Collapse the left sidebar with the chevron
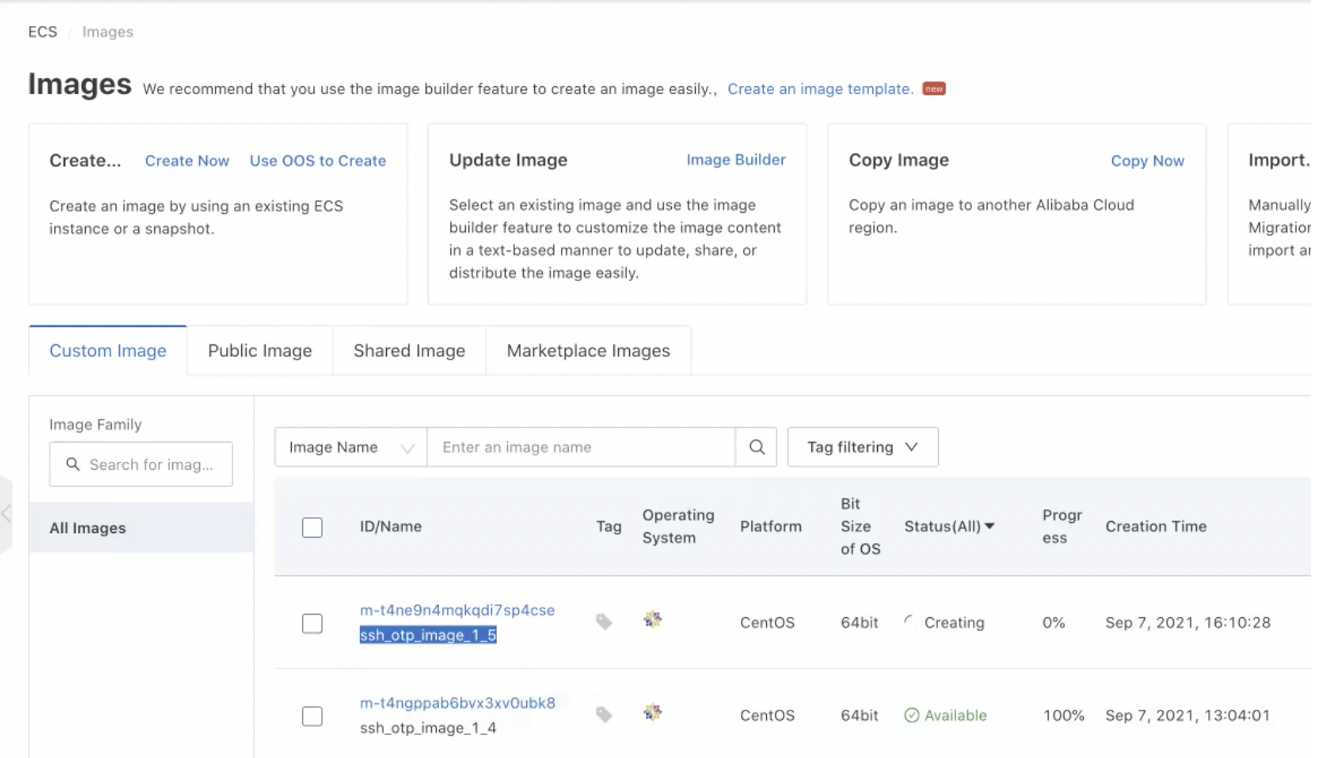The height and width of the screenshot is (758, 1320). pyautogui.click(x=6, y=512)
